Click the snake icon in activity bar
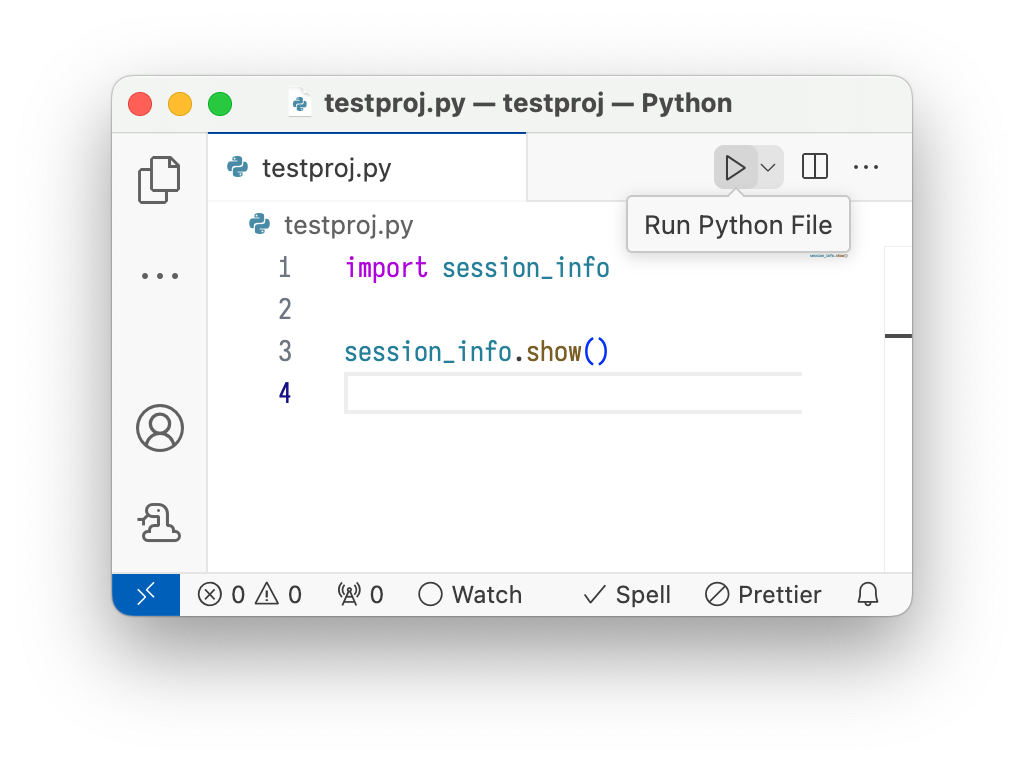1024x764 pixels. pos(159,523)
